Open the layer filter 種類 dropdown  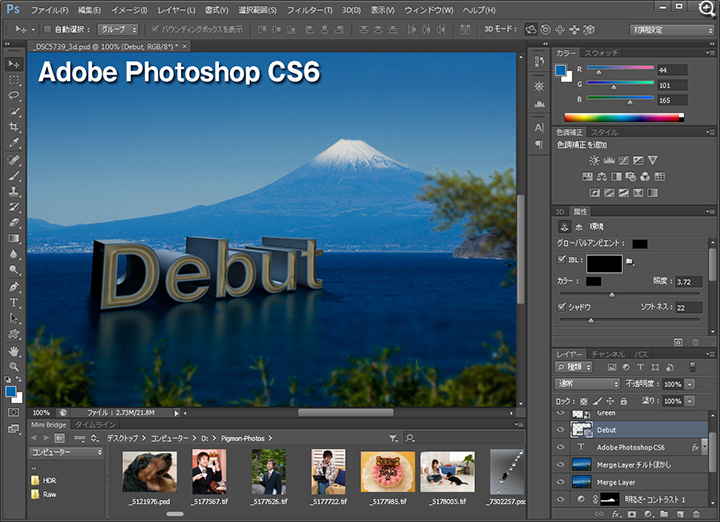point(574,367)
